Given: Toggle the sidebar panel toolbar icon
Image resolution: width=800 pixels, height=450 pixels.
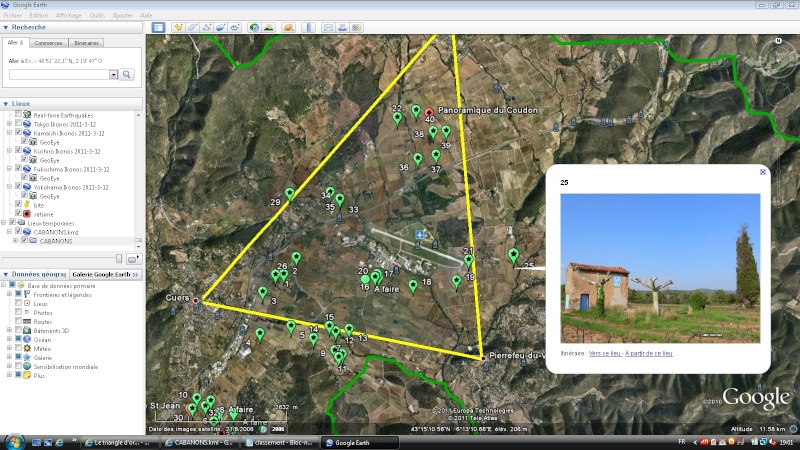Looking at the screenshot, I should [158, 28].
